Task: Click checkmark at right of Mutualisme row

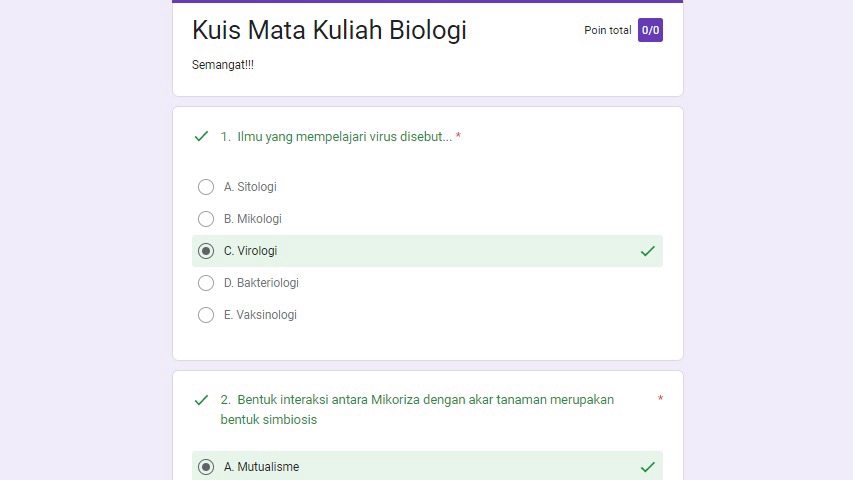Action: [647, 467]
